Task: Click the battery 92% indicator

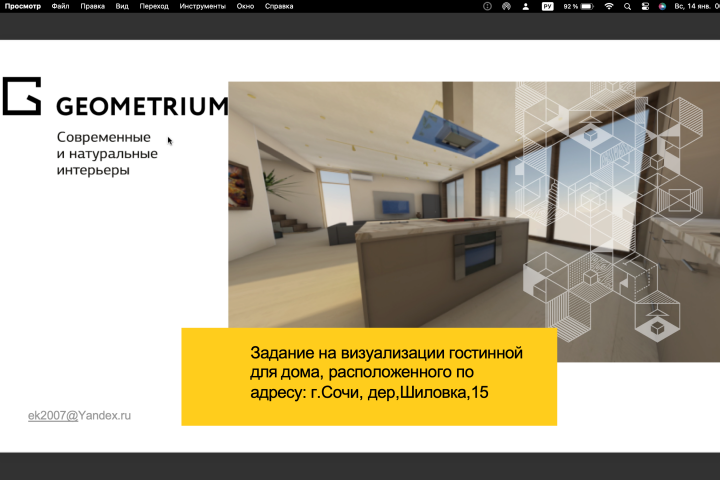Action: pyautogui.click(x=579, y=6)
